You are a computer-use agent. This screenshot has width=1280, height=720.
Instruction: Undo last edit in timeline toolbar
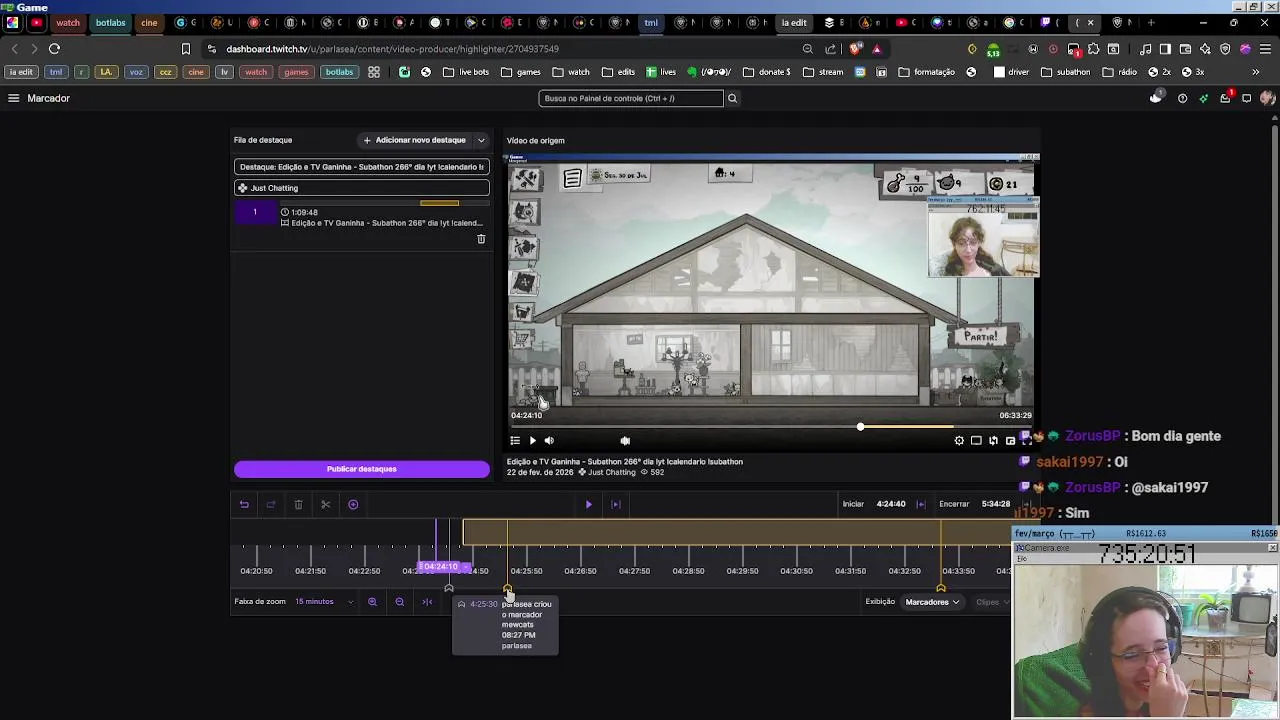coord(244,505)
